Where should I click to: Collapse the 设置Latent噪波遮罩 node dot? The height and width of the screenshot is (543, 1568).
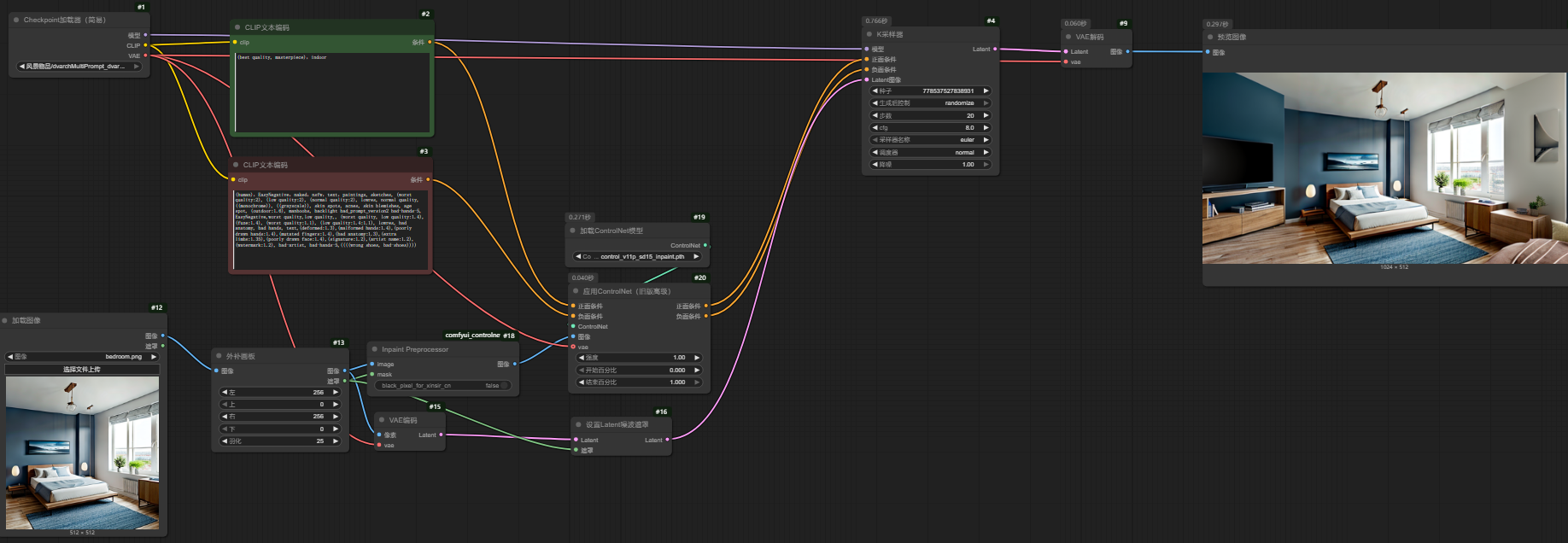(x=578, y=424)
